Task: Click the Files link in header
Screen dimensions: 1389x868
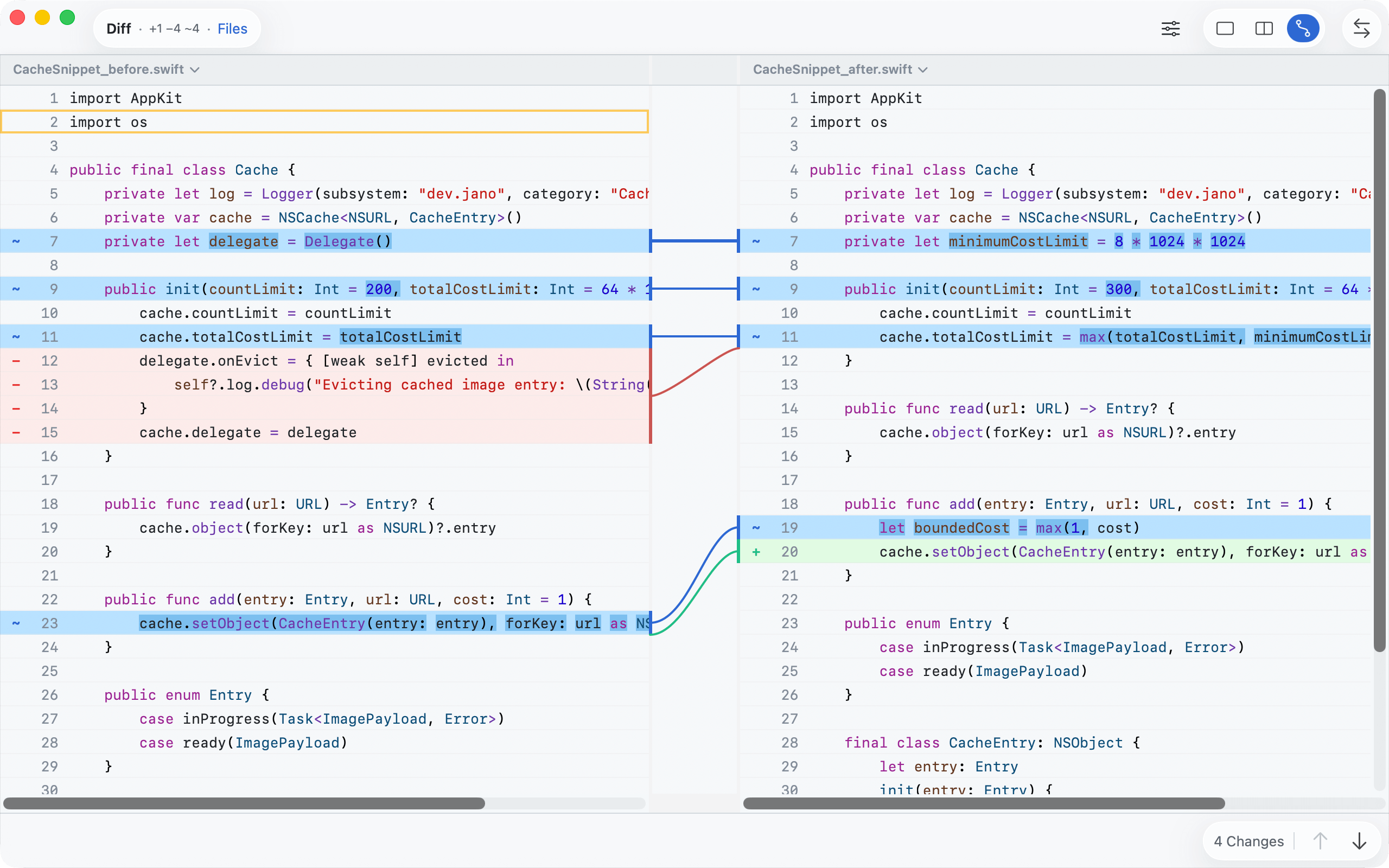Action: 232,29
